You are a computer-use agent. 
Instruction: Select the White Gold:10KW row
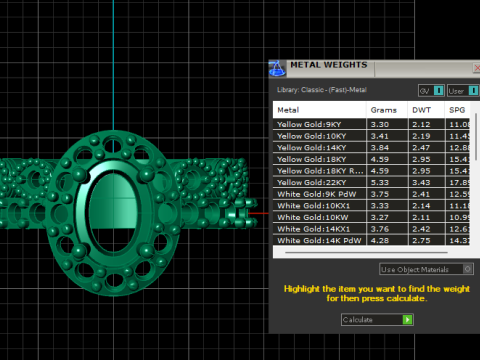[371, 217]
